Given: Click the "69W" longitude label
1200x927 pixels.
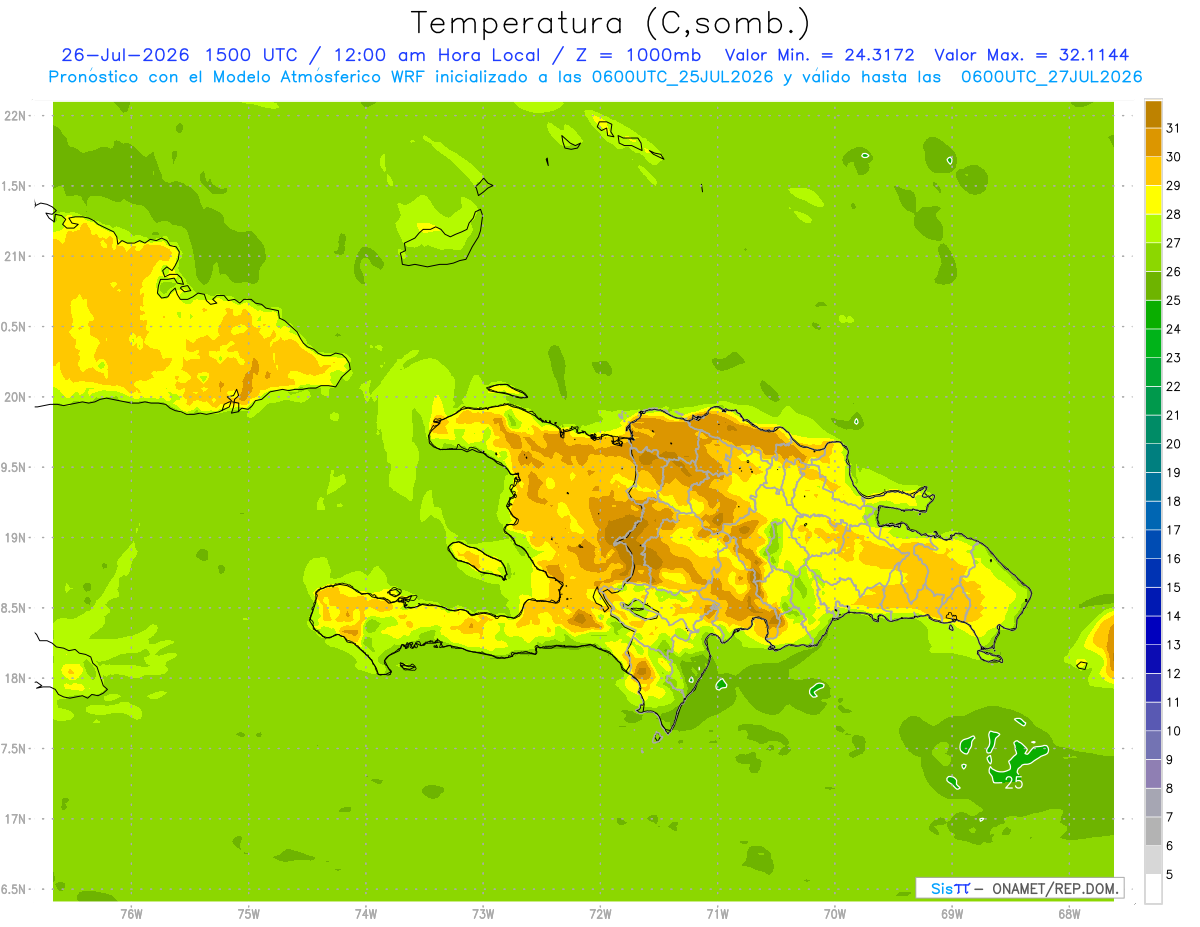Looking at the screenshot, I should pyautogui.click(x=952, y=913).
